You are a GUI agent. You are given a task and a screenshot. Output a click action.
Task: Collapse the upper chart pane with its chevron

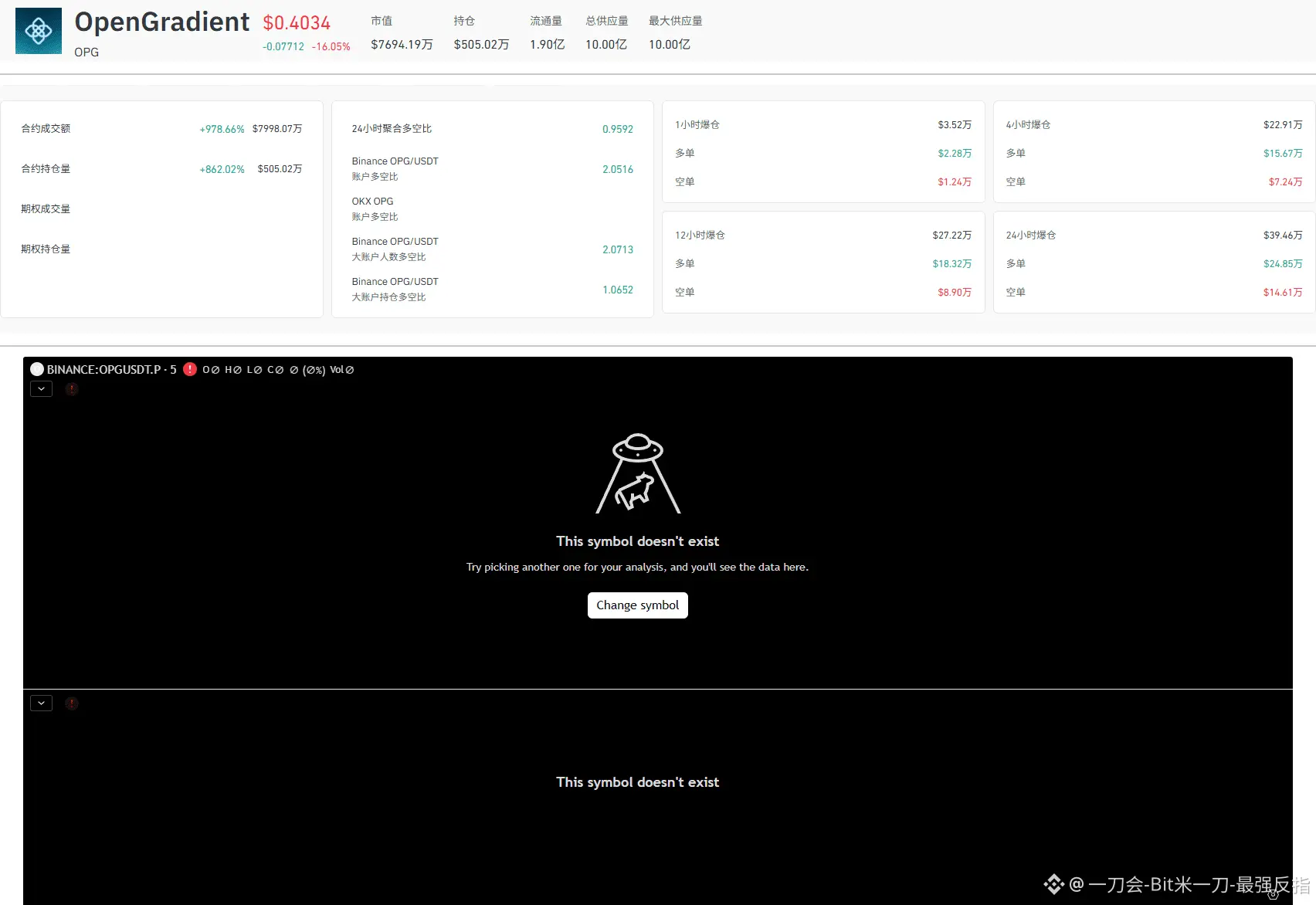tap(41, 389)
